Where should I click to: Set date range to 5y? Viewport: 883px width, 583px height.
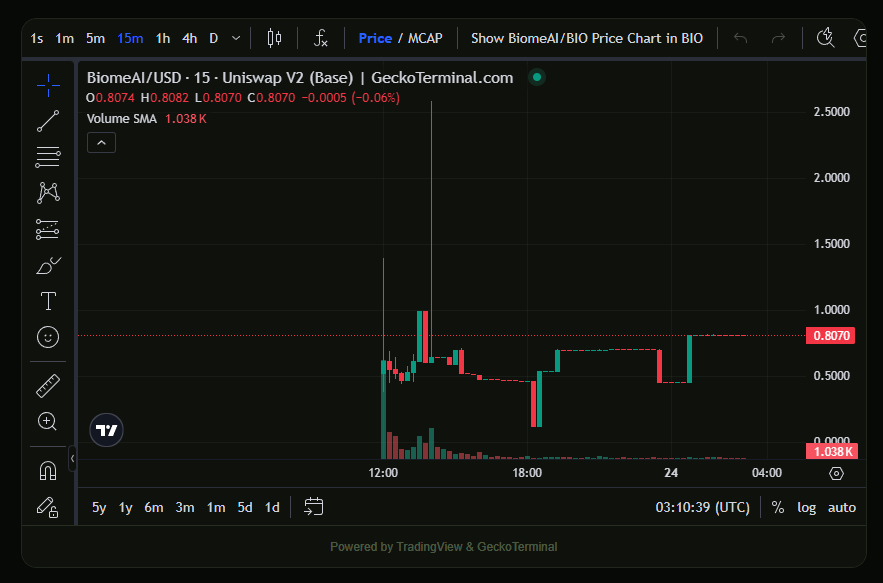click(99, 508)
